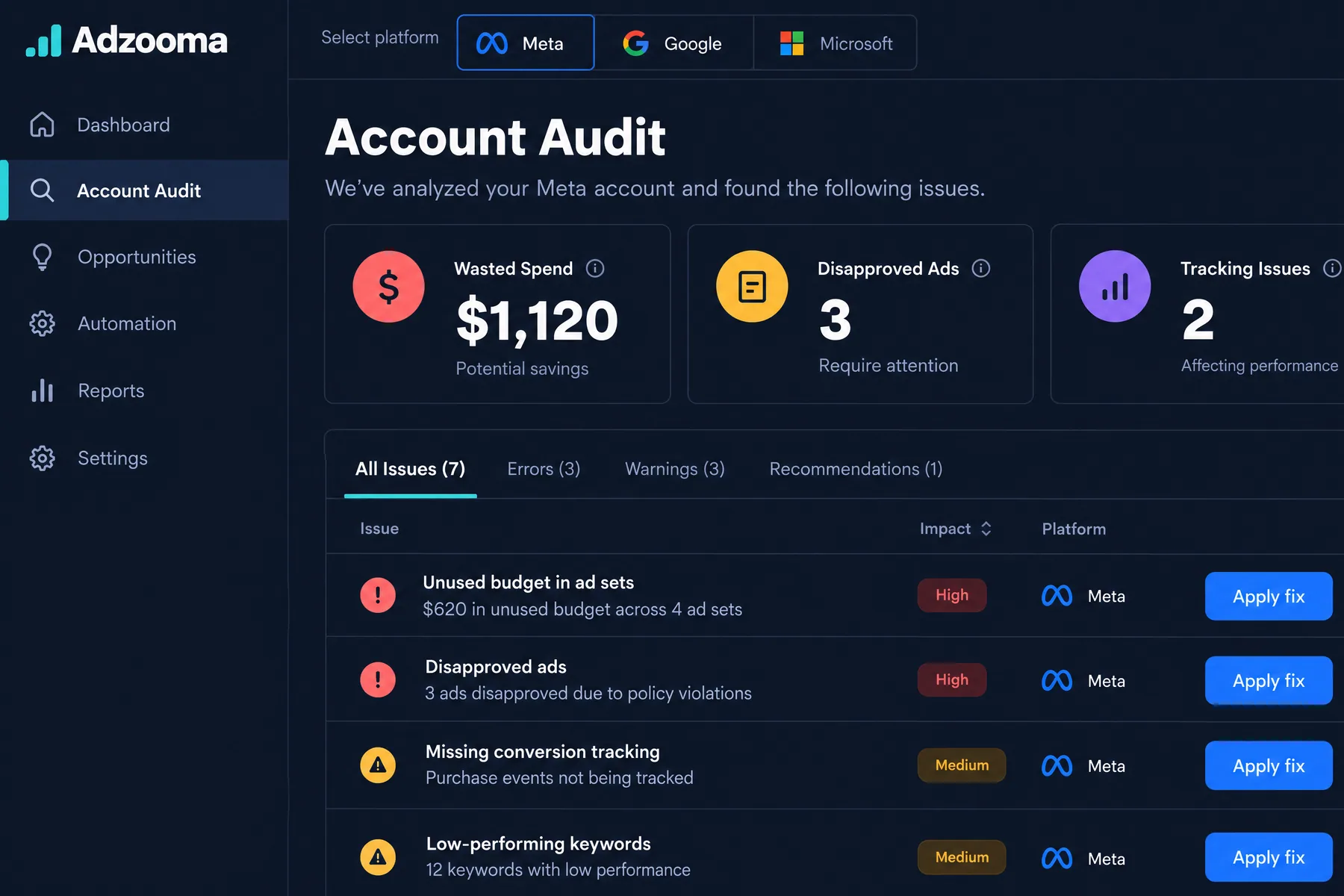The height and width of the screenshot is (896, 1344).
Task: Open Opportunities in the sidebar
Action: pyautogui.click(x=144, y=257)
